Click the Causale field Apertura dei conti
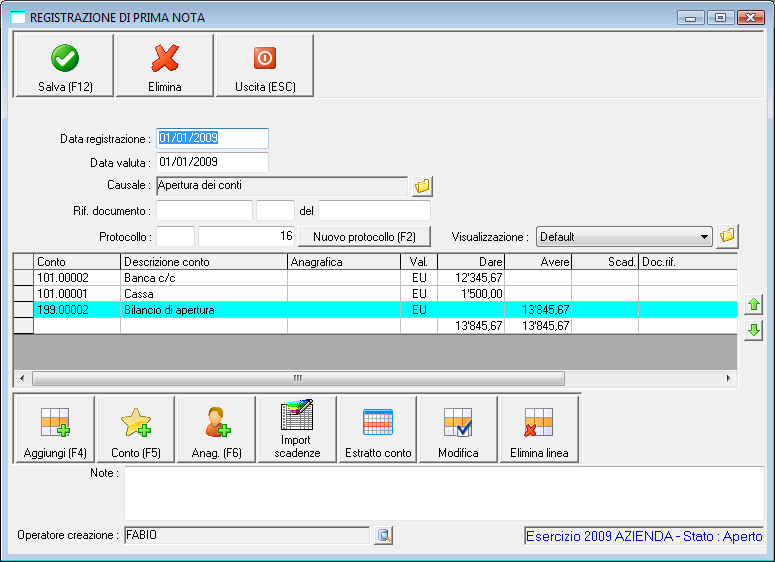 pyautogui.click(x=282, y=186)
